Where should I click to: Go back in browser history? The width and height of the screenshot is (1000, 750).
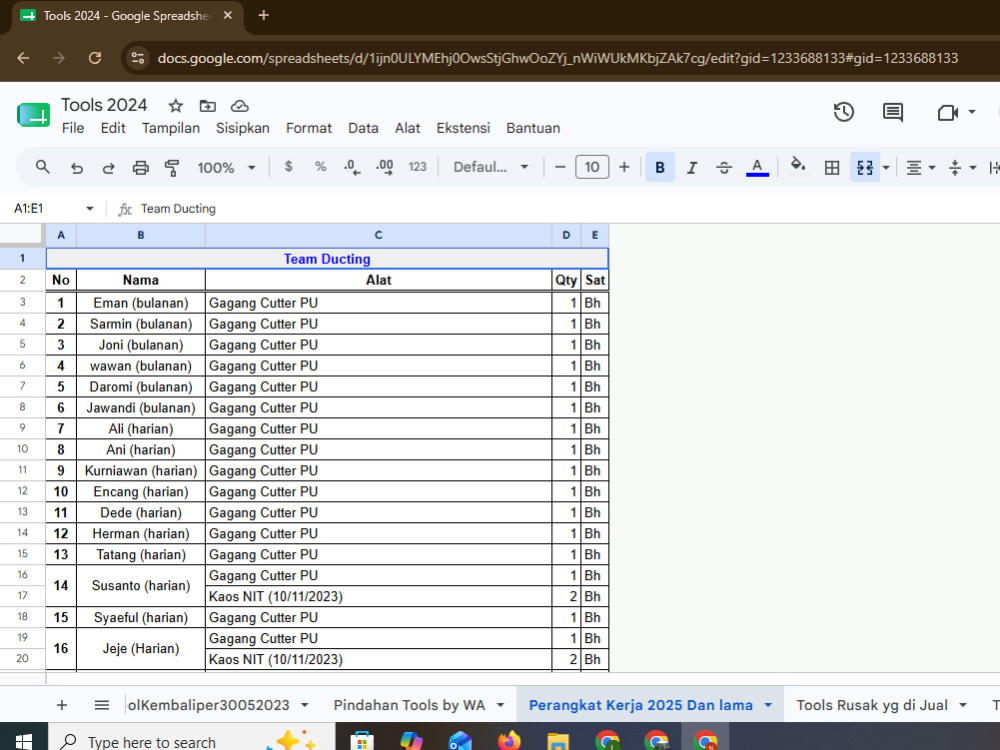click(x=23, y=58)
